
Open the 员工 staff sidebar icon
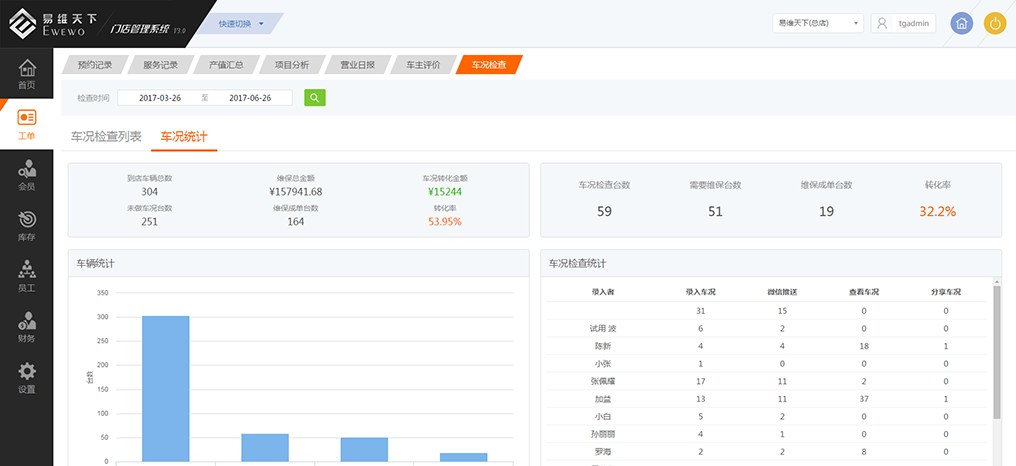tap(27, 275)
